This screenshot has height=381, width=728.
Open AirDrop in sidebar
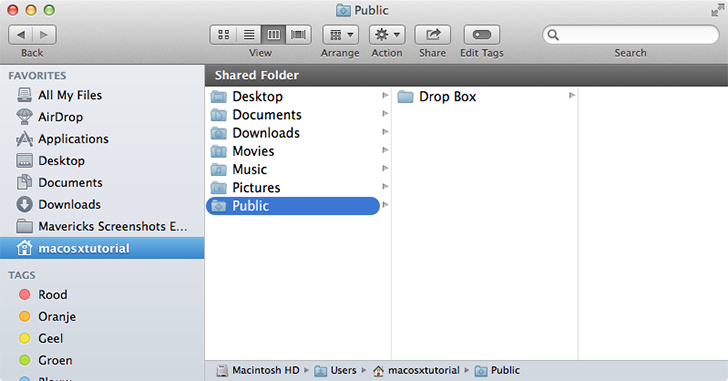102,117
